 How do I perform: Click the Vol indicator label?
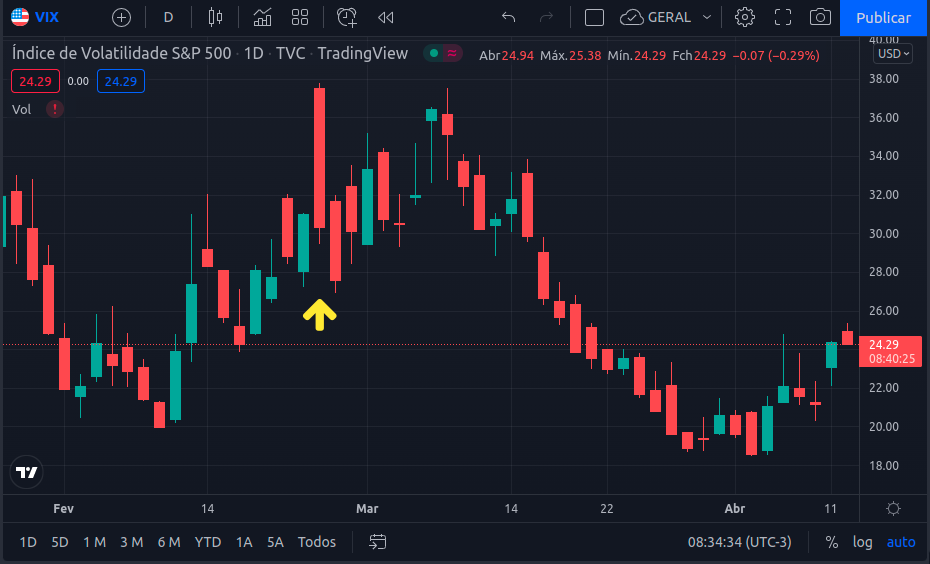(x=21, y=109)
